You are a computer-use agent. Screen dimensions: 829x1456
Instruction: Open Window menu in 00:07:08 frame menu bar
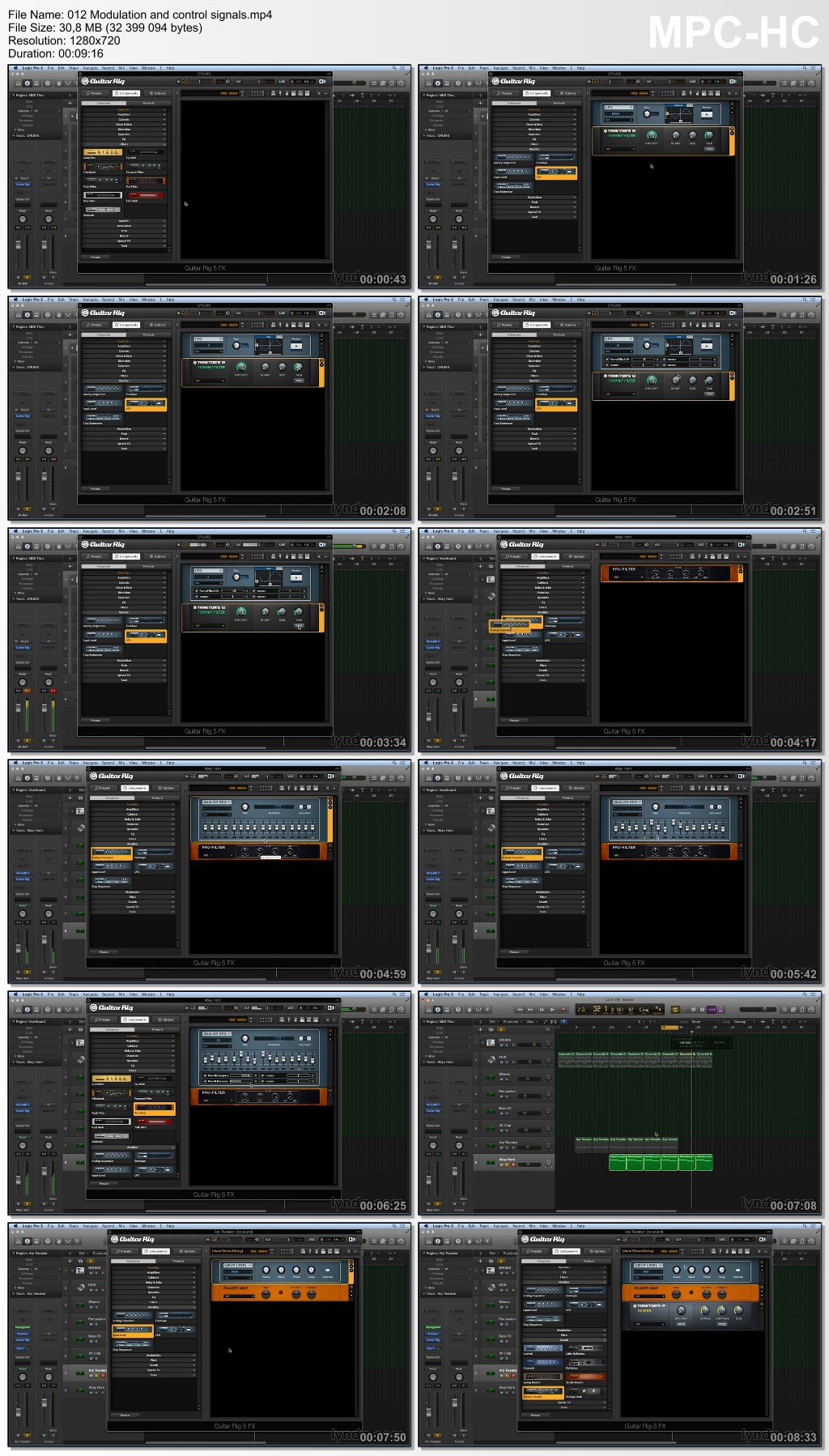click(x=559, y=994)
